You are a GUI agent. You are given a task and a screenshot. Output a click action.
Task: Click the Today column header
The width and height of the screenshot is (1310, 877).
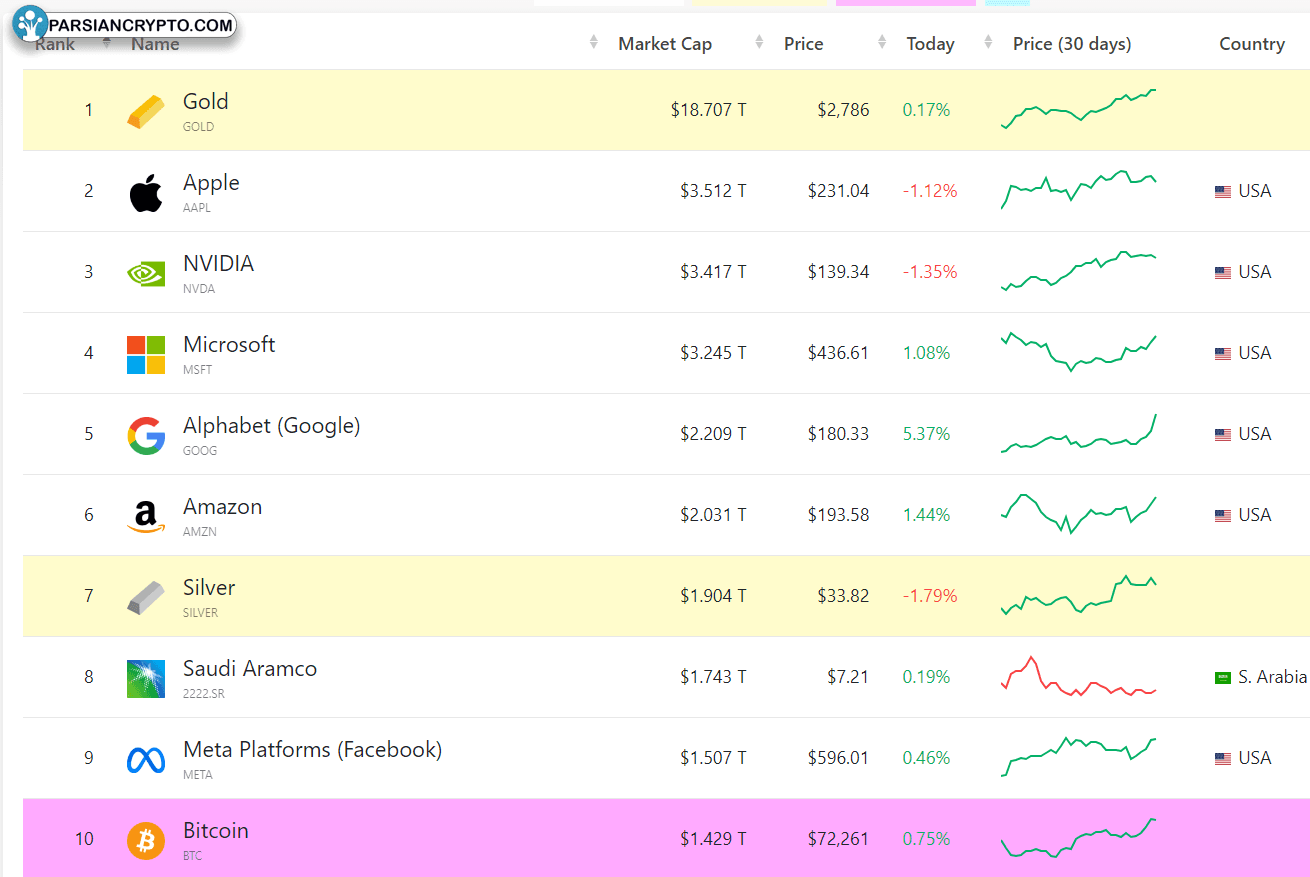click(930, 44)
